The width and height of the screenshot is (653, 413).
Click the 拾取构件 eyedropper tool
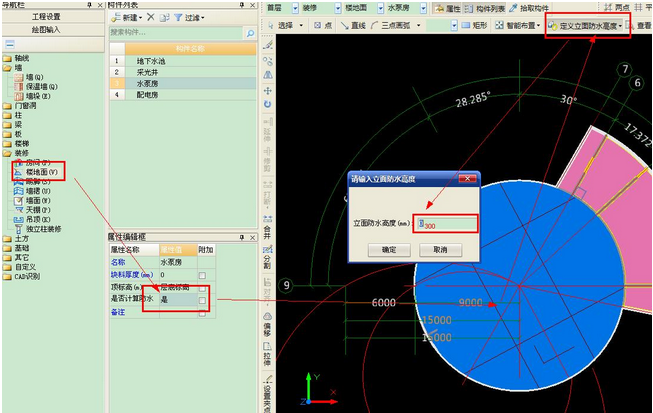[529, 8]
